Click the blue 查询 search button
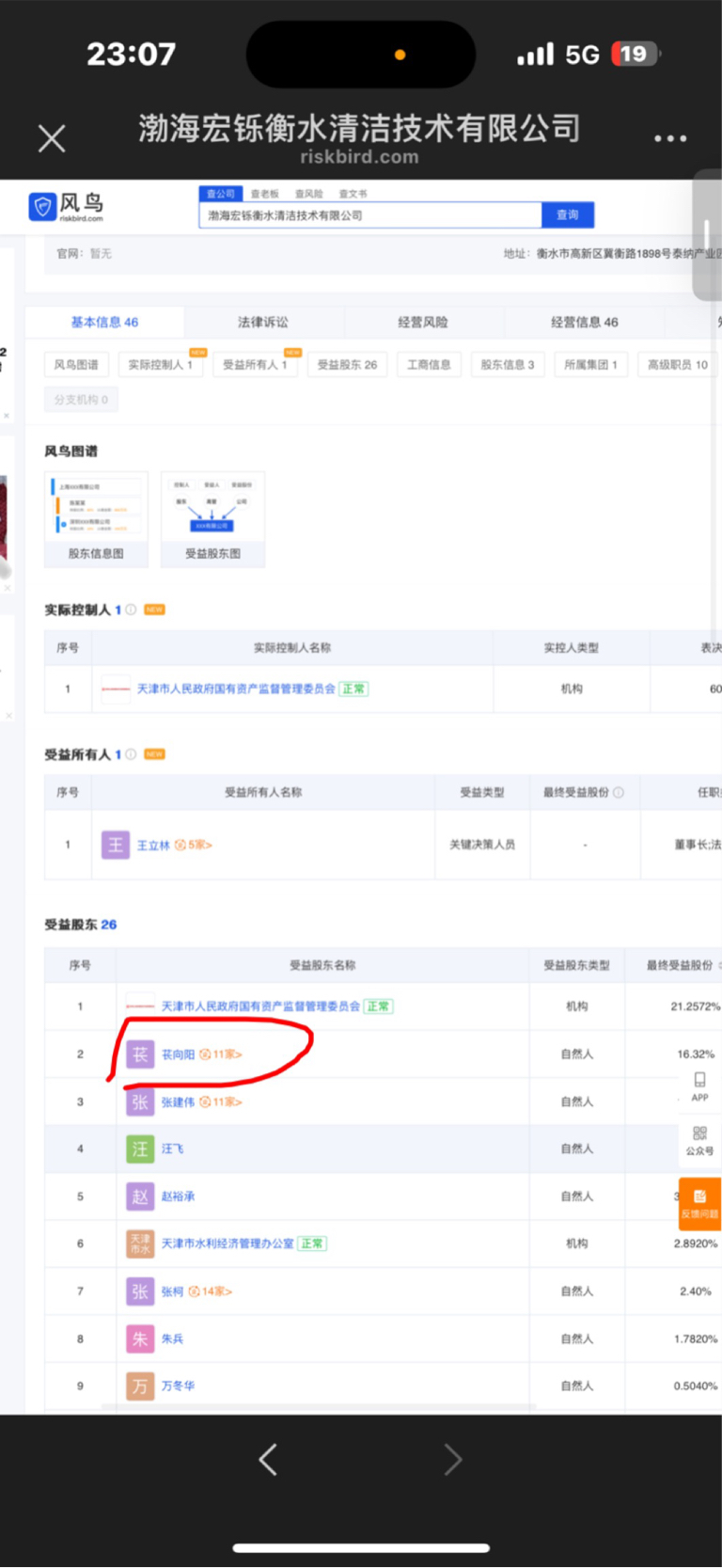The width and height of the screenshot is (722, 1568). pyautogui.click(x=568, y=215)
